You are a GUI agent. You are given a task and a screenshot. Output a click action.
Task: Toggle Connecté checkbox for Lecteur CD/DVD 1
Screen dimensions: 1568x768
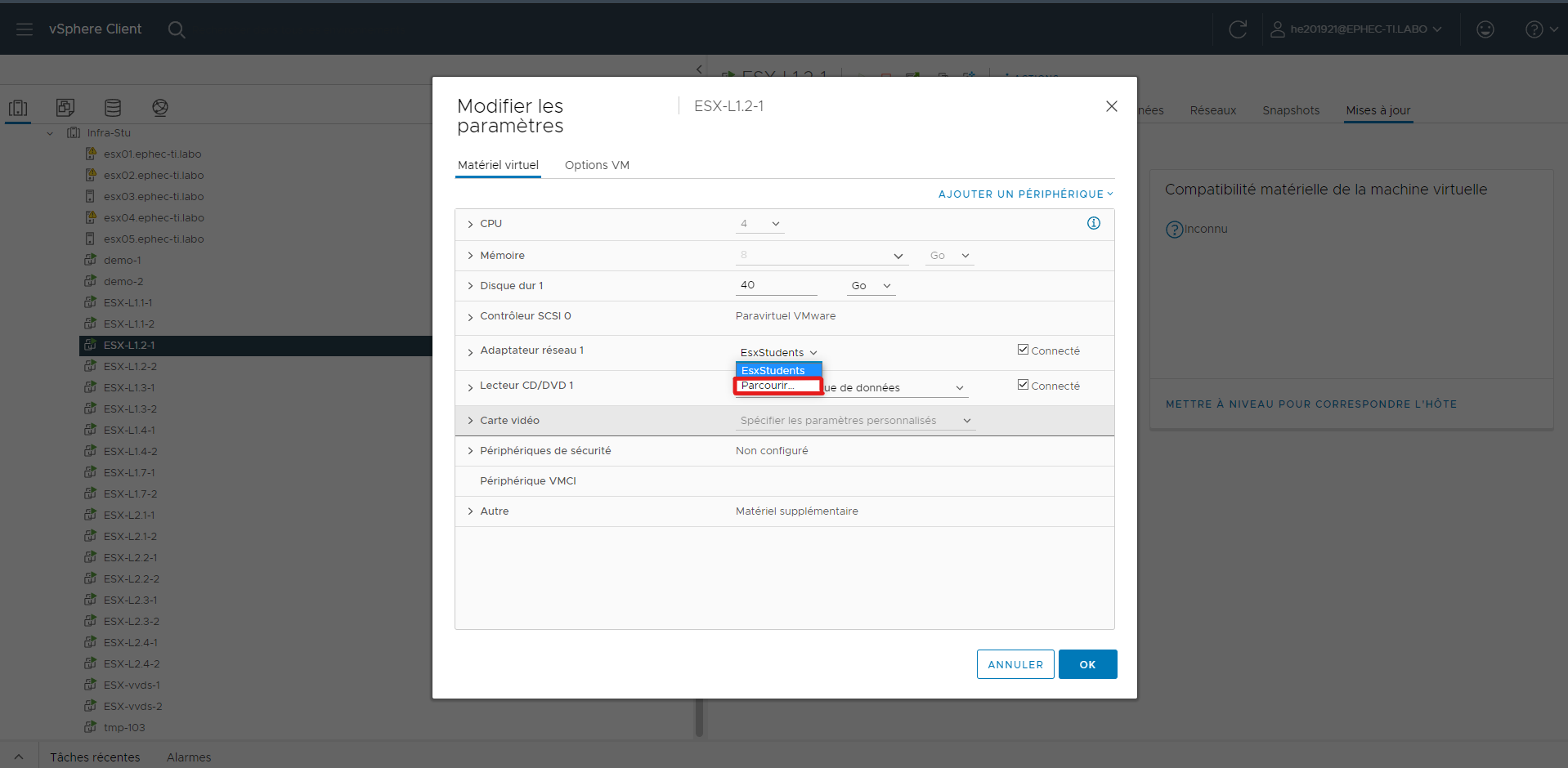(1023, 385)
